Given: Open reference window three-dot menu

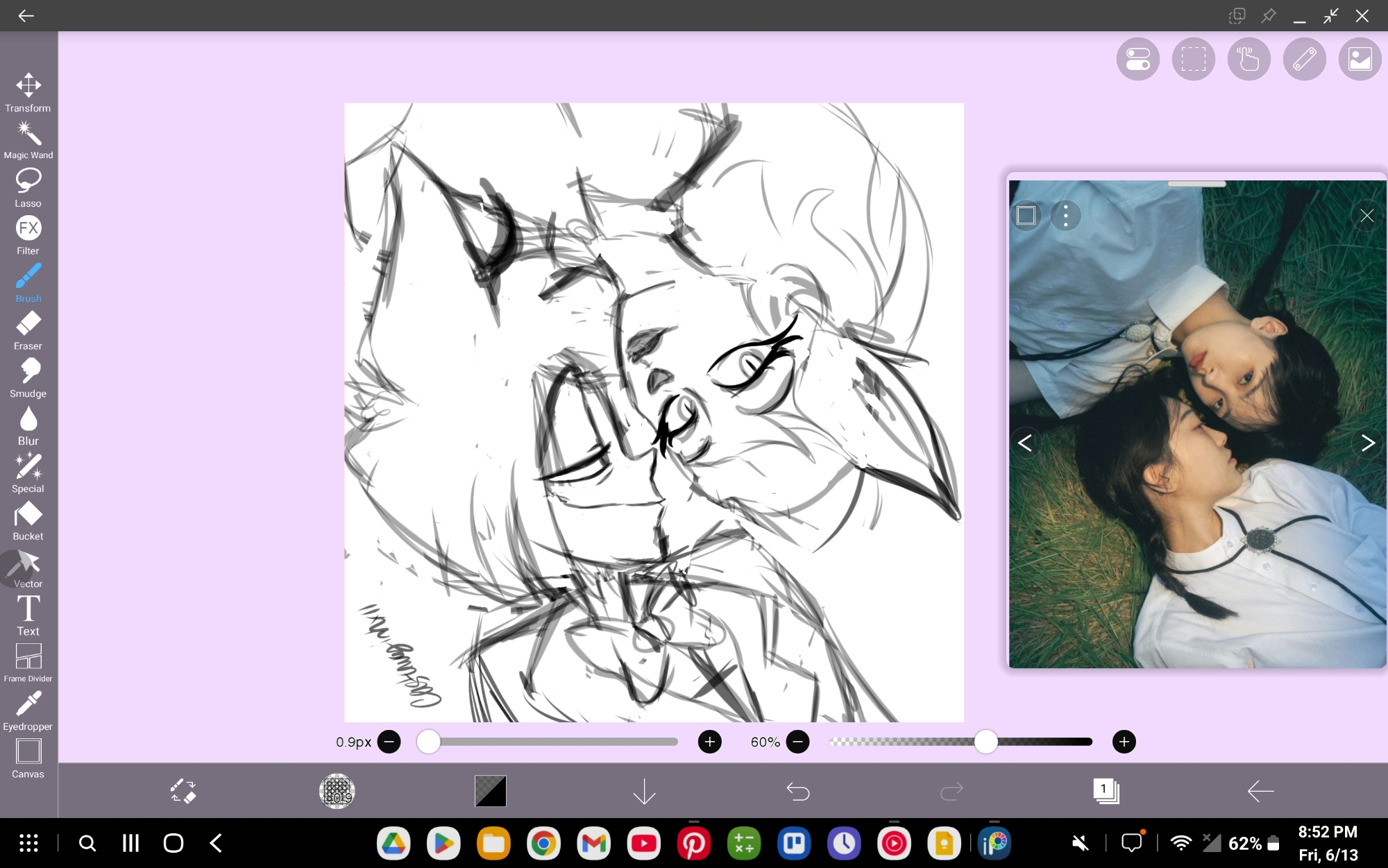Looking at the screenshot, I should click(1065, 216).
